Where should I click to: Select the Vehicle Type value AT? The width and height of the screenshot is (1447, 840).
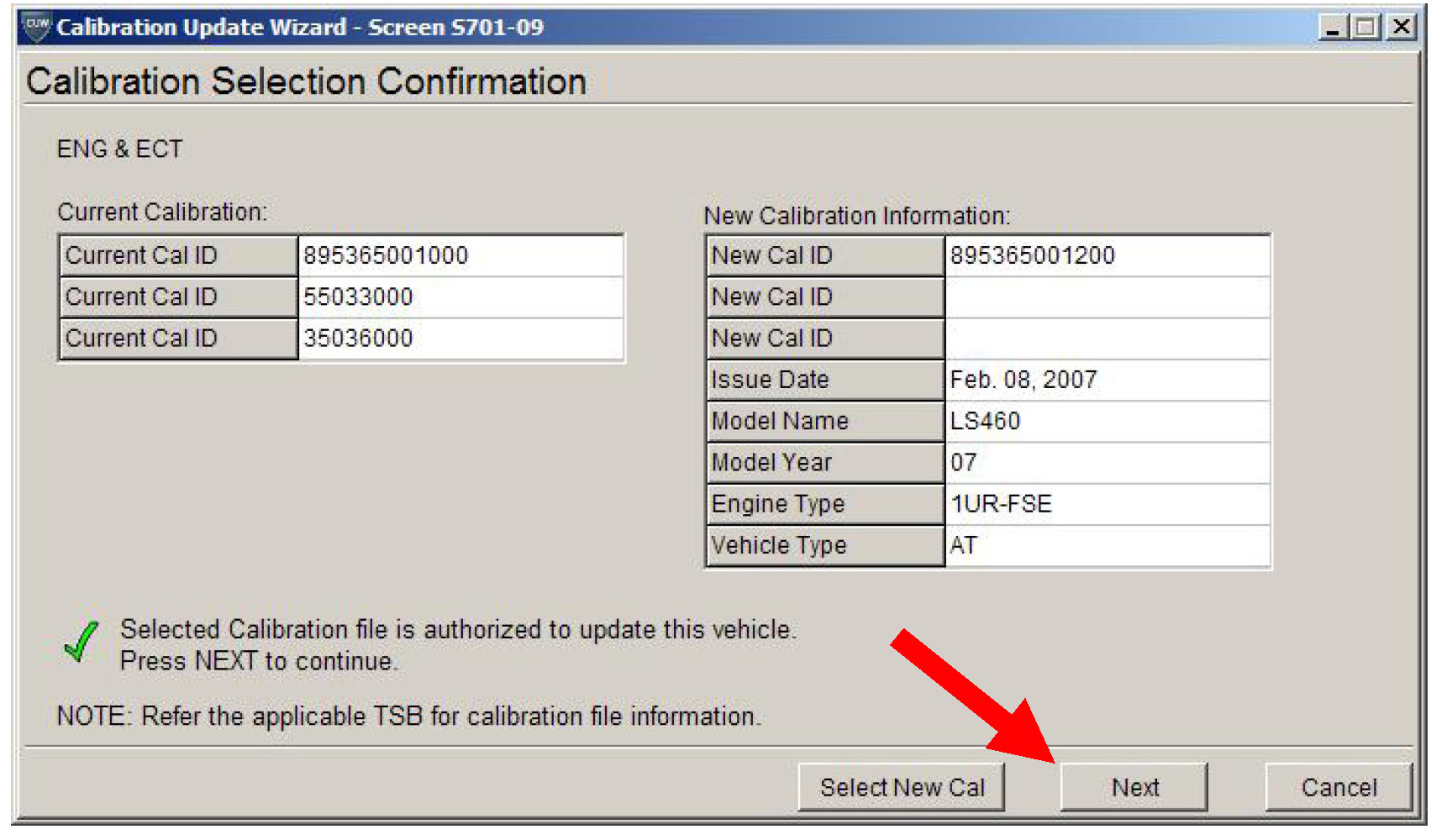click(964, 545)
